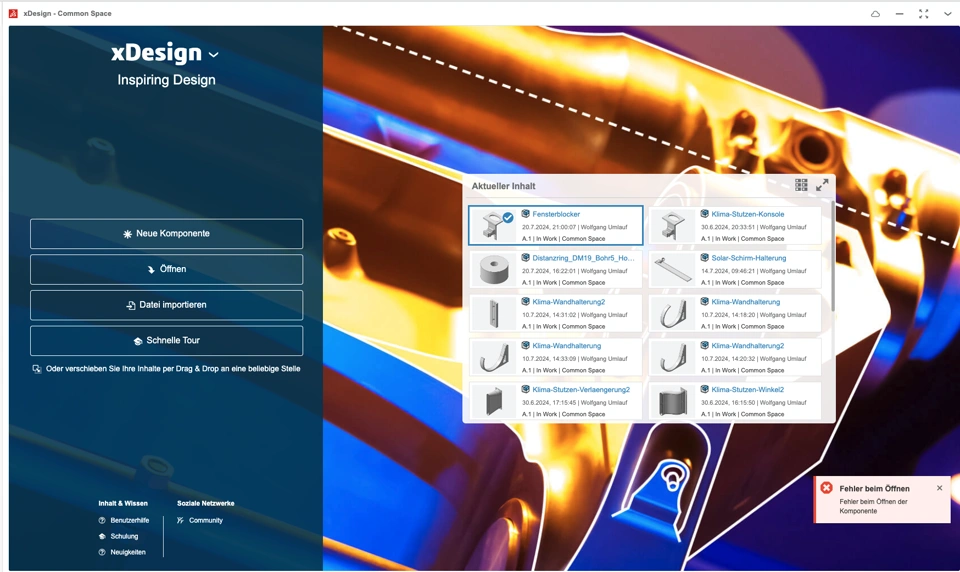Select the Solar-Schirm-Halterung thumbnail

(673, 269)
